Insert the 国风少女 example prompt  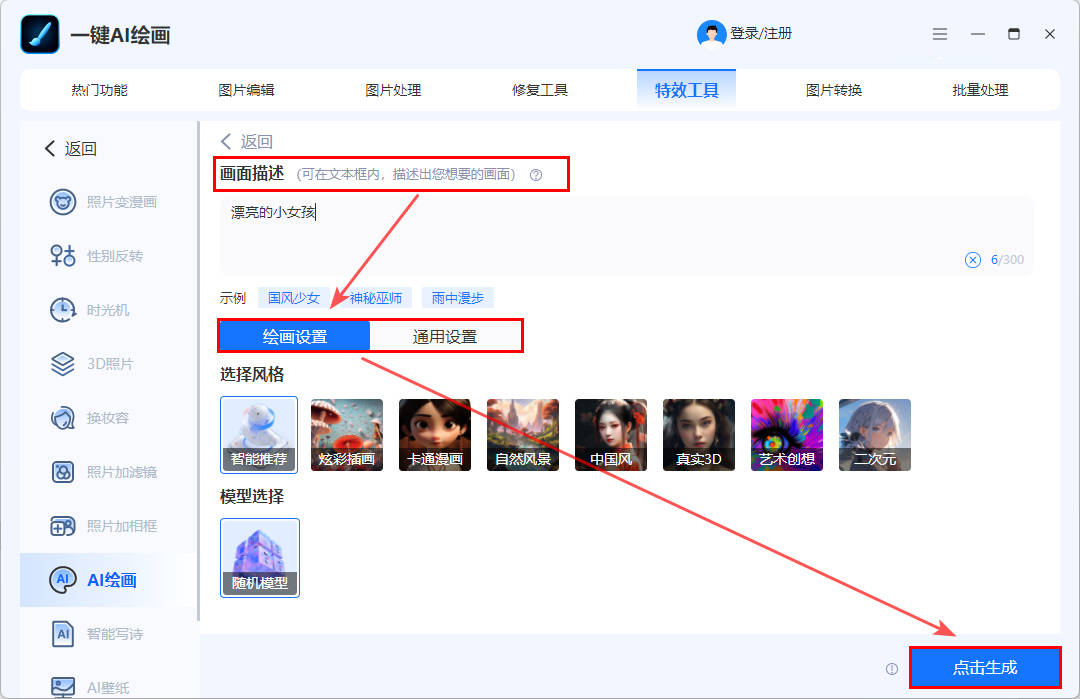point(294,298)
